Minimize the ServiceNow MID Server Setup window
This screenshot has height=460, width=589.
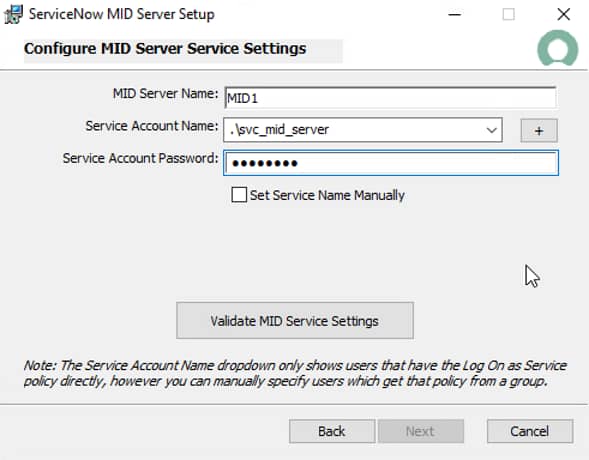455,14
